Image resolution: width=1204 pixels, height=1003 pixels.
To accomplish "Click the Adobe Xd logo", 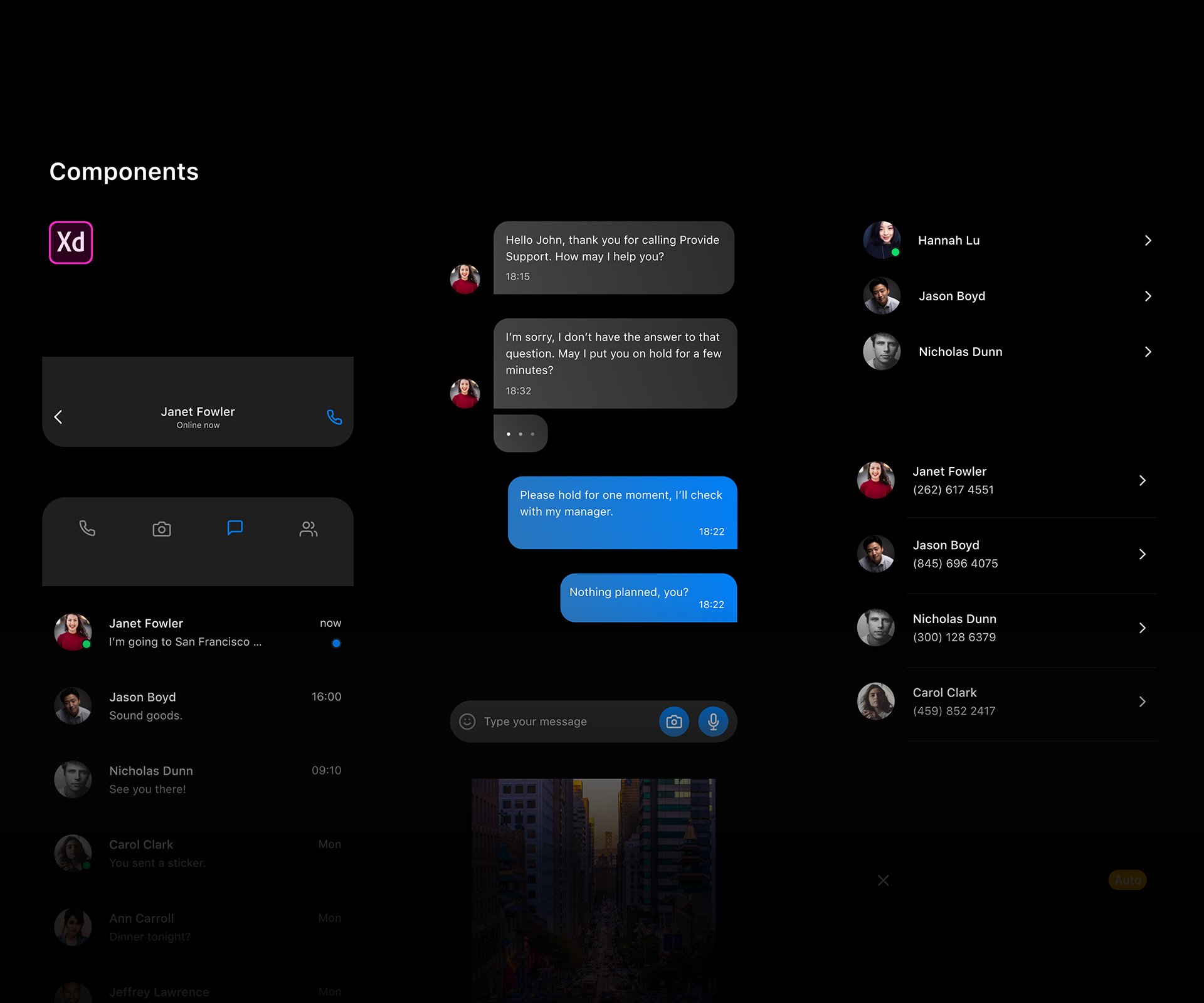I will tap(70, 242).
